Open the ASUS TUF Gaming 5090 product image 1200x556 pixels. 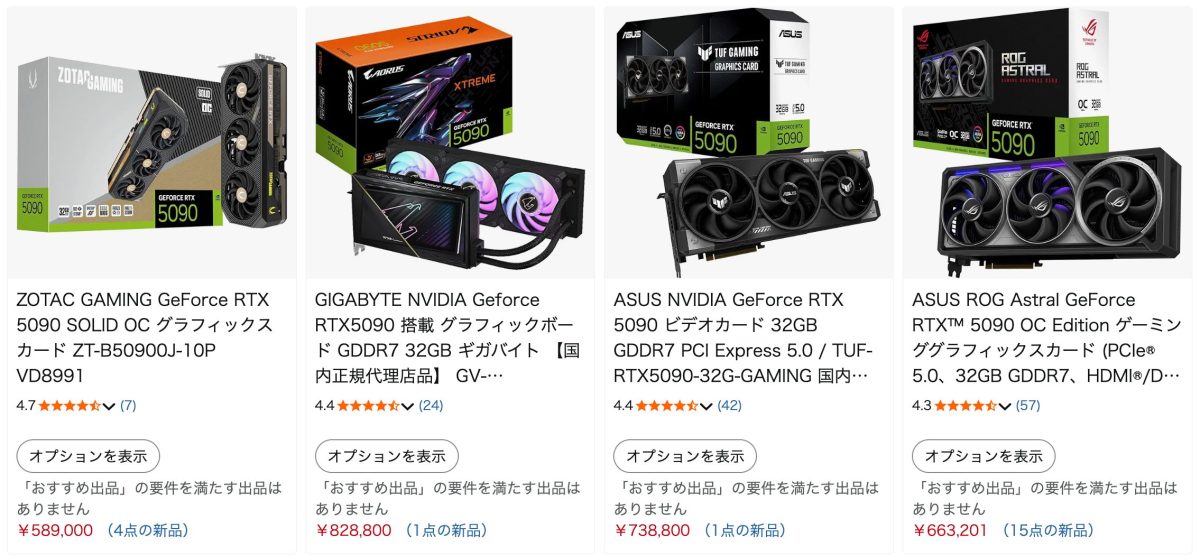(749, 142)
